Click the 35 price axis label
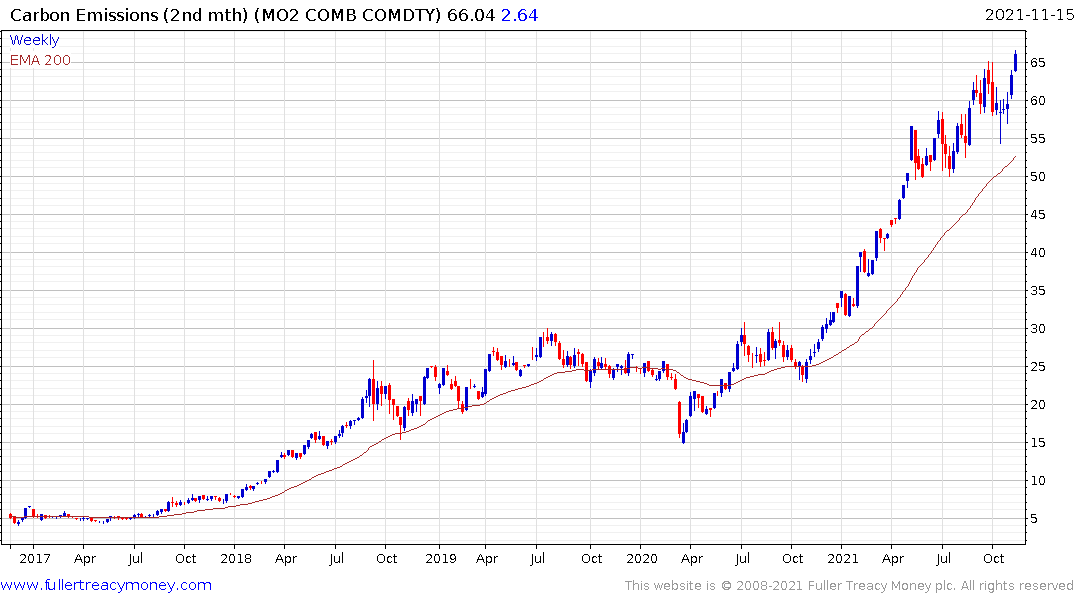The height and width of the screenshot is (600, 1075). (x=1037, y=291)
